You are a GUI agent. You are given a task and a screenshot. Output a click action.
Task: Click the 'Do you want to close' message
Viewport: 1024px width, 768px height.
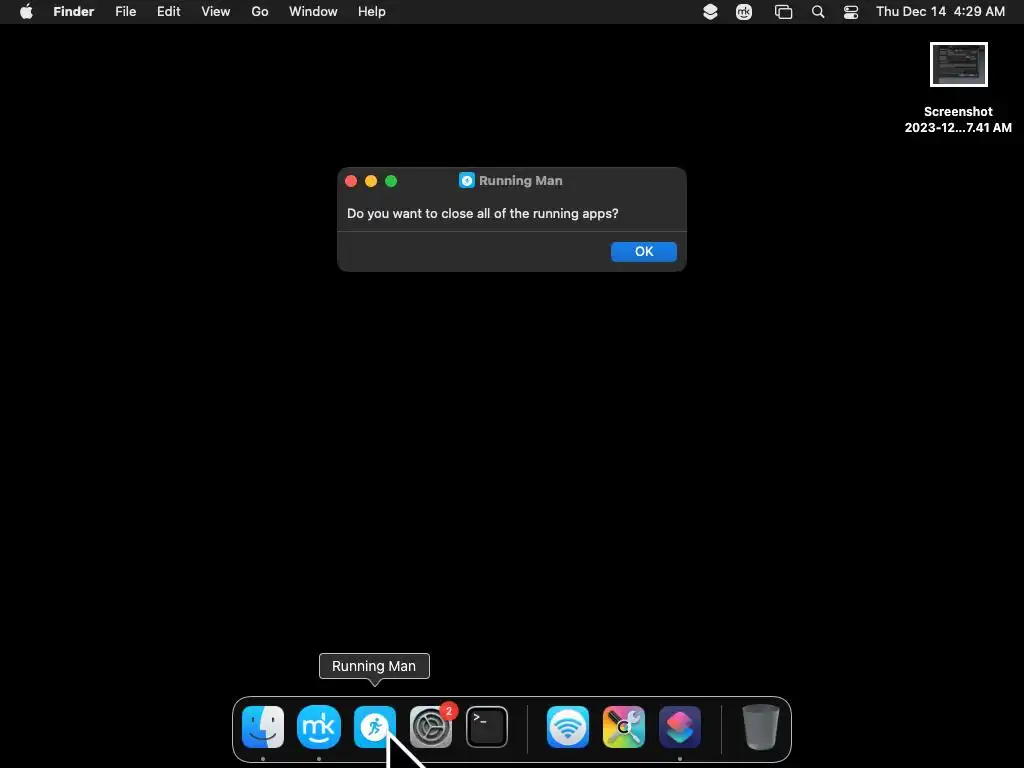coord(483,214)
